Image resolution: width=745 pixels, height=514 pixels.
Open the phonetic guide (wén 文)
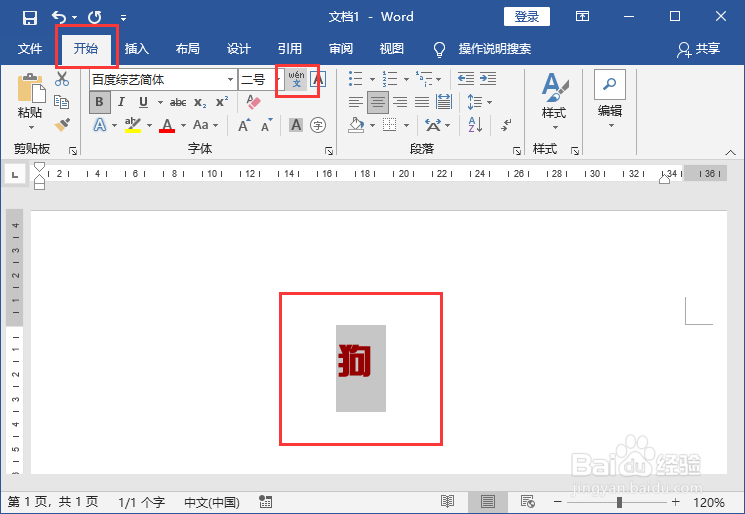pyautogui.click(x=296, y=79)
